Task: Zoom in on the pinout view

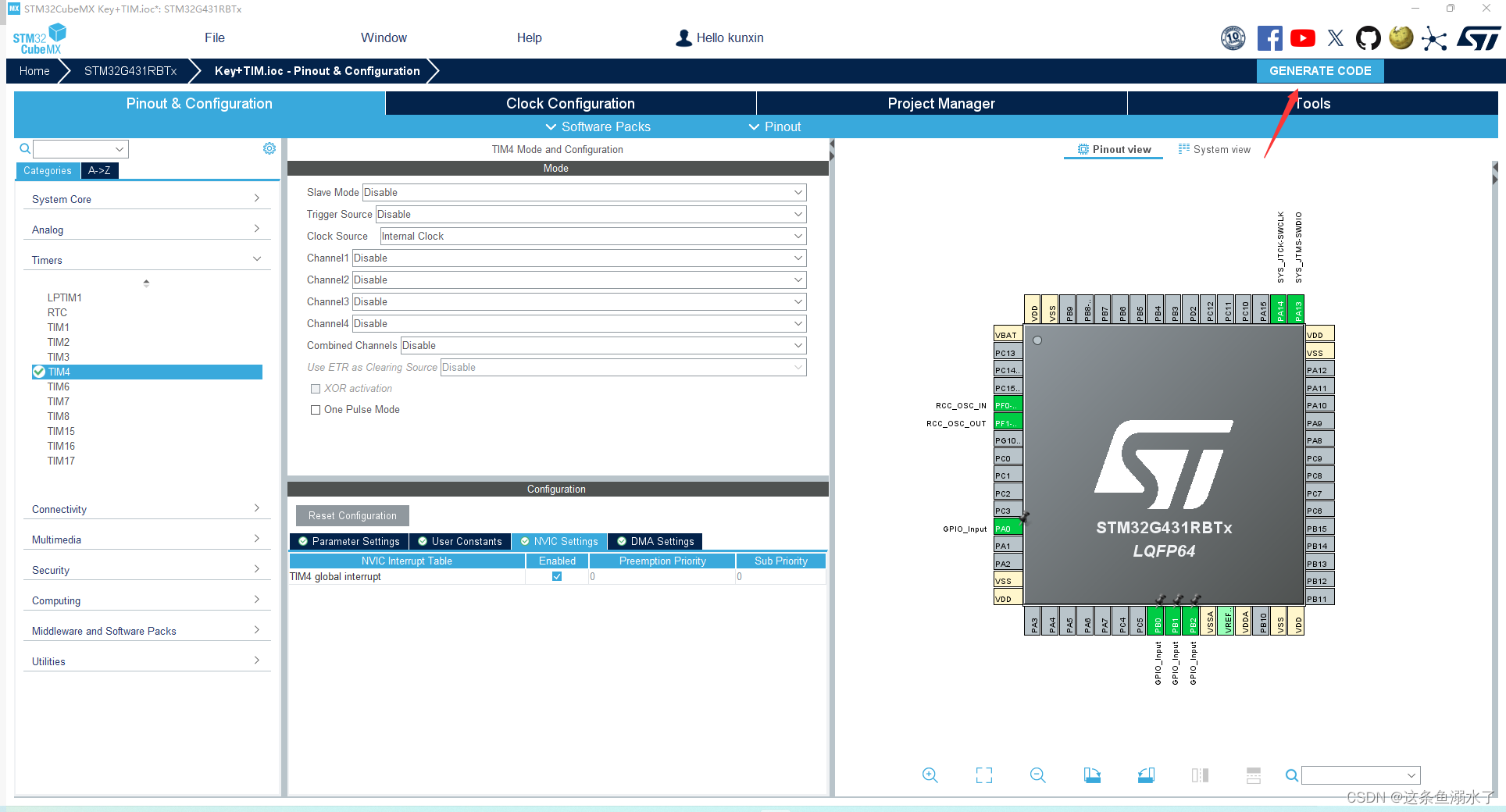Action: 930,775
